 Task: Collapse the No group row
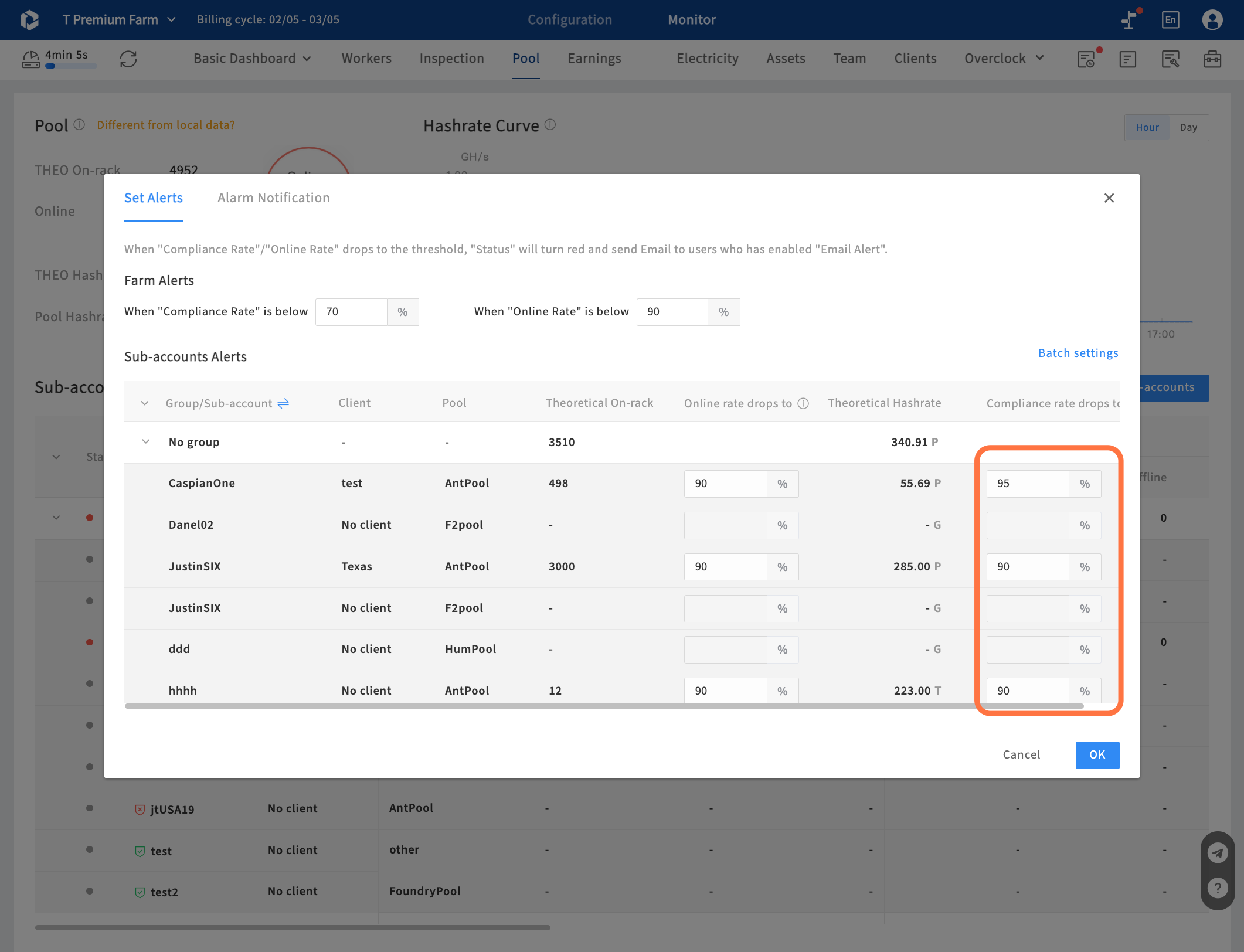pyautogui.click(x=146, y=442)
